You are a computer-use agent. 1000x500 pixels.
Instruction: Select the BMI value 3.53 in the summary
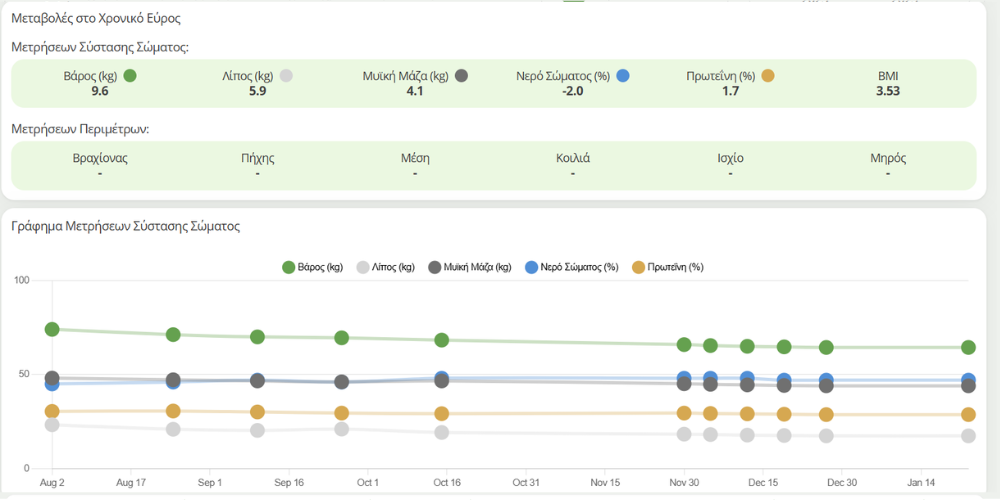(888, 92)
